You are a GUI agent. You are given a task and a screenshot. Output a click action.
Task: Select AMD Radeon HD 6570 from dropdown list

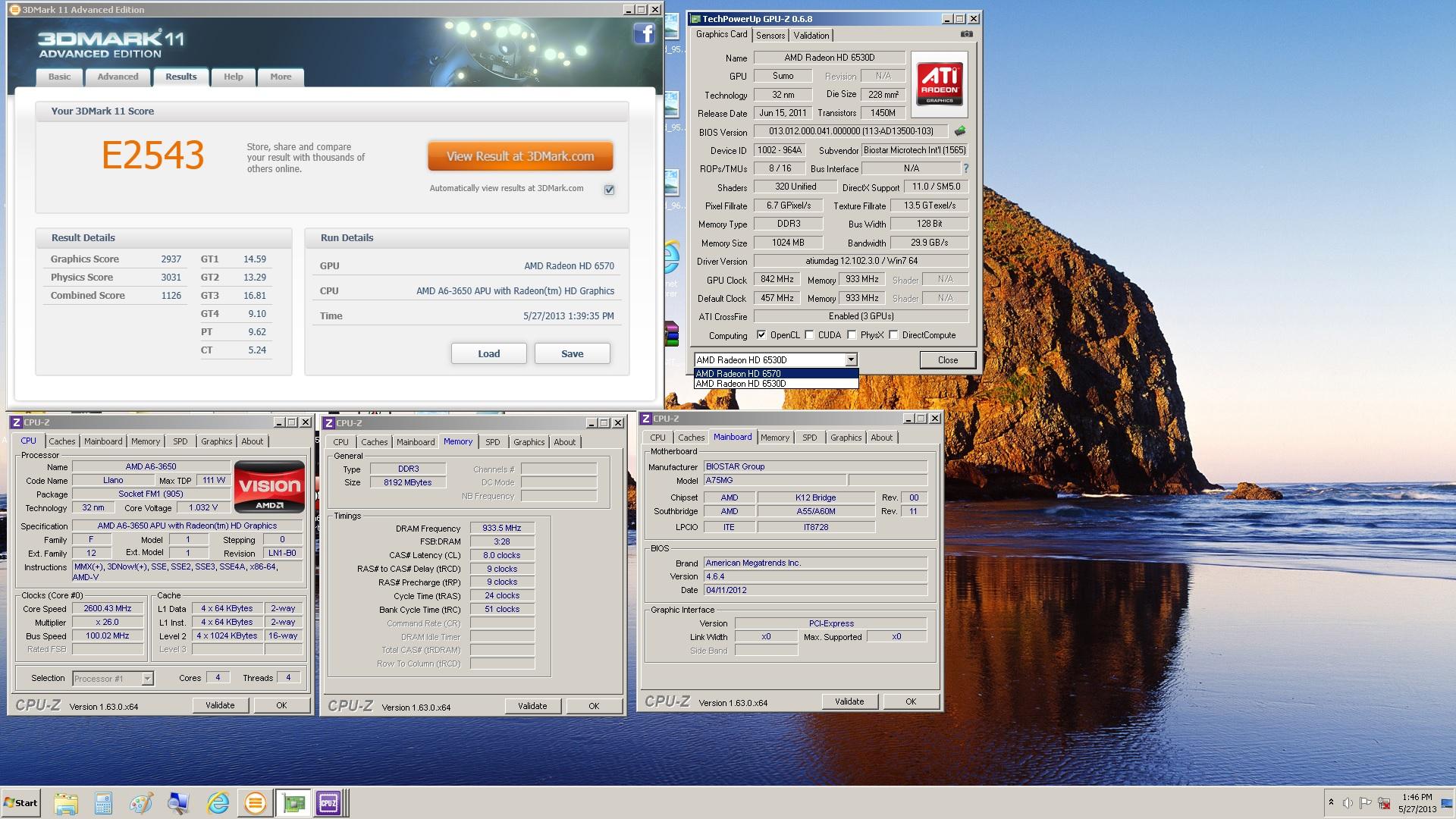776,373
